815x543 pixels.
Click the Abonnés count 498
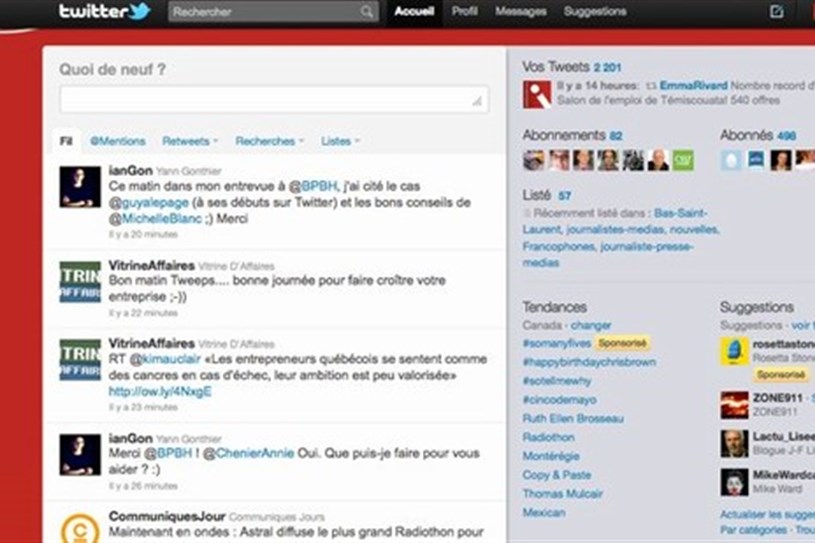787,136
